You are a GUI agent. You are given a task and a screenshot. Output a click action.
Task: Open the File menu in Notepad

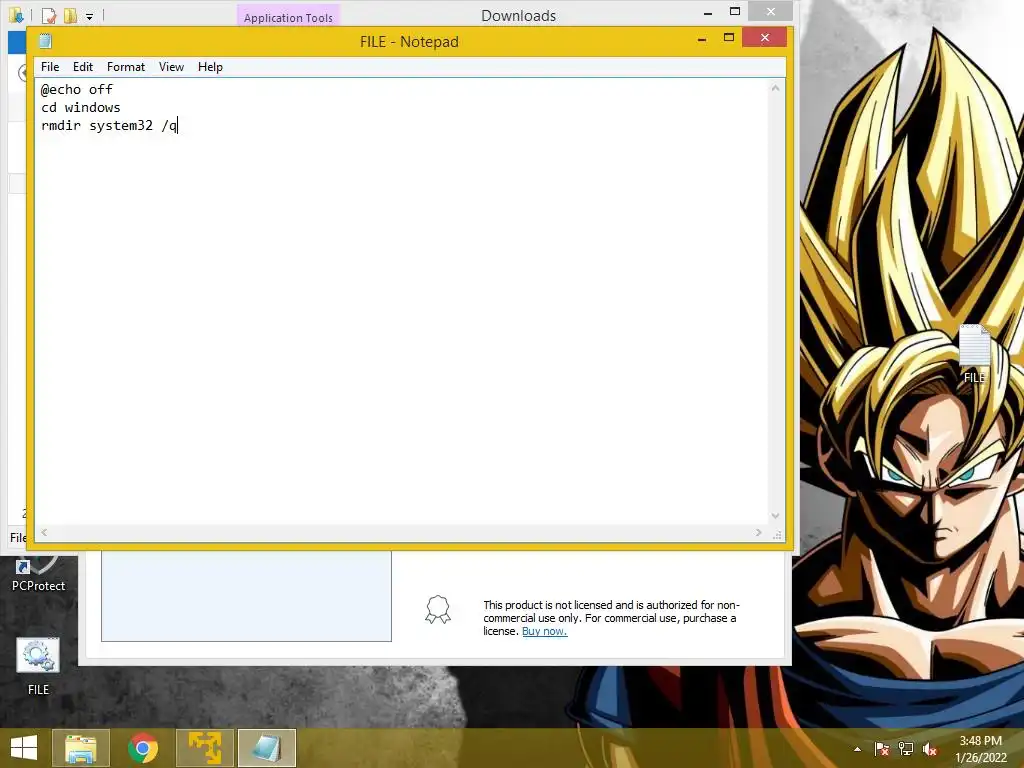(50, 67)
